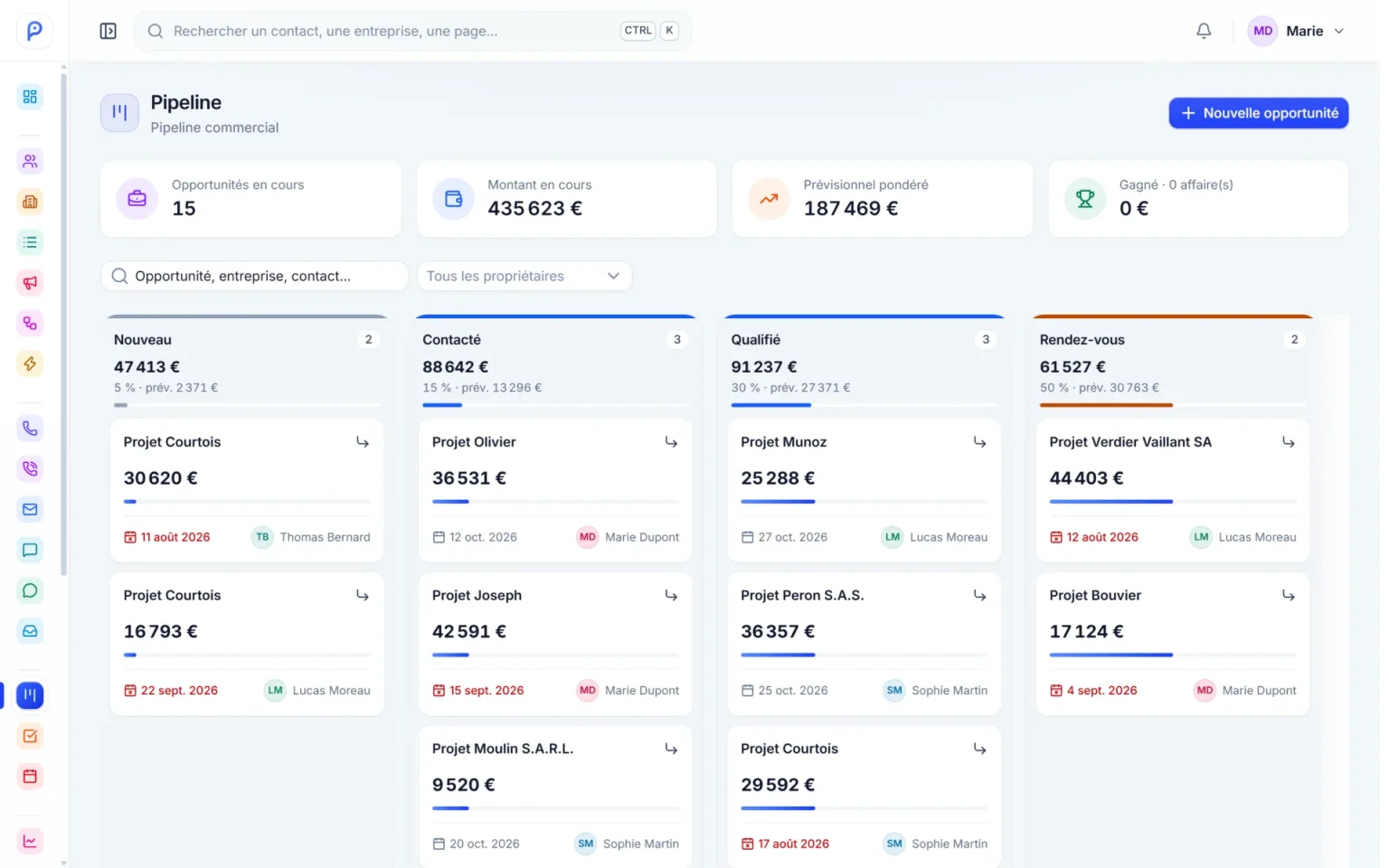The width and height of the screenshot is (1389, 868).
Task: Open the lists sidebar icon
Action: pyautogui.click(x=30, y=242)
